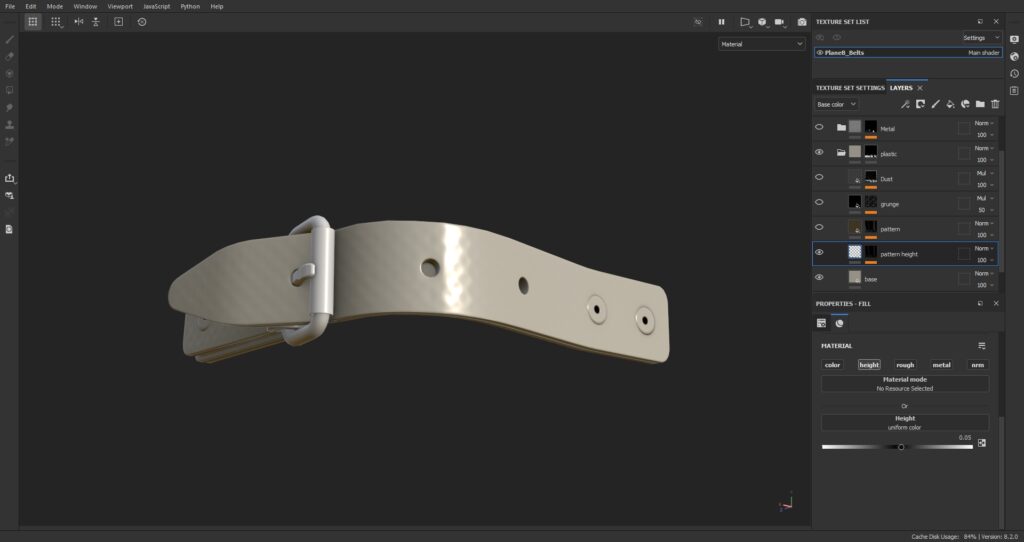Image resolution: width=1024 pixels, height=542 pixels.
Task: Select the Eraser tool
Action: click(9, 56)
